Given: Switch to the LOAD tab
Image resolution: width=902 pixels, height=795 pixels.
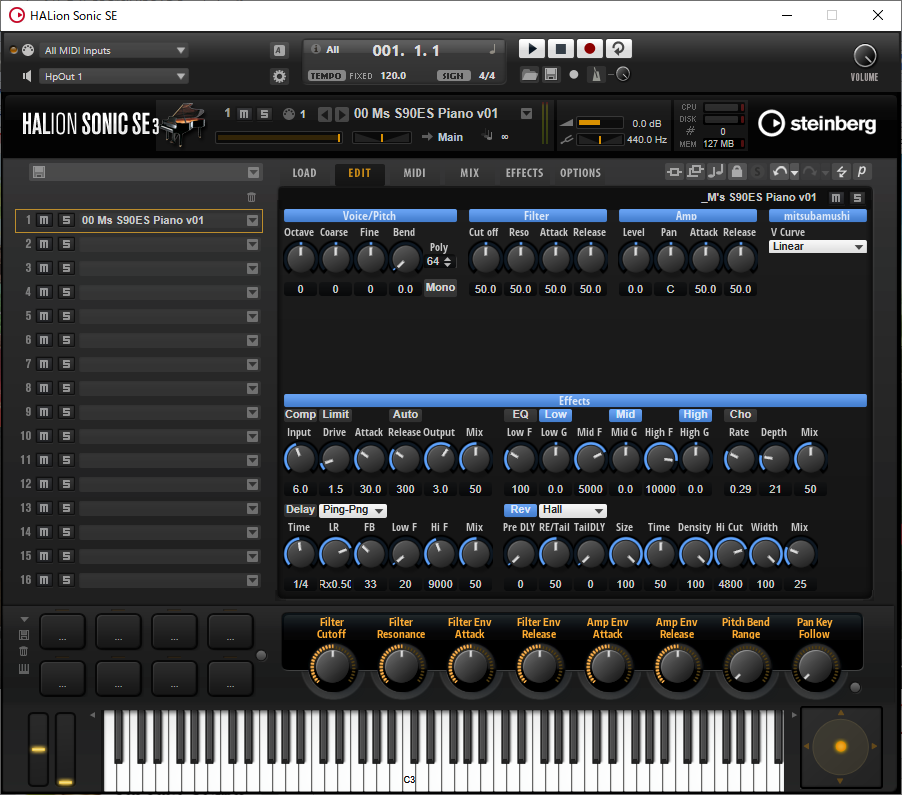Looking at the screenshot, I should click(x=304, y=173).
